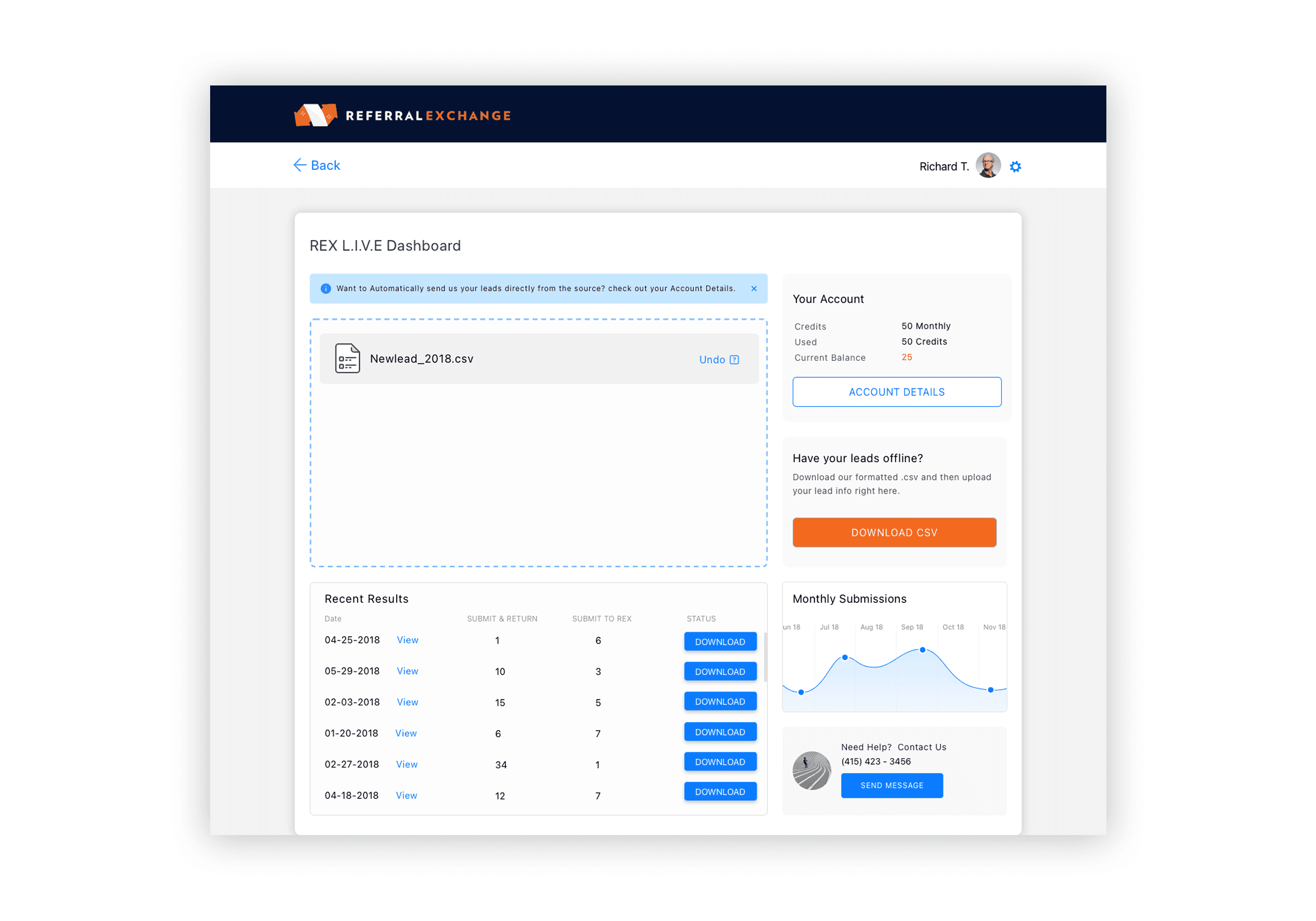The width and height of the screenshot is (1316, 921).
Task: Undo the Newlead_2018.csv upload
Action: coord(711,360)
